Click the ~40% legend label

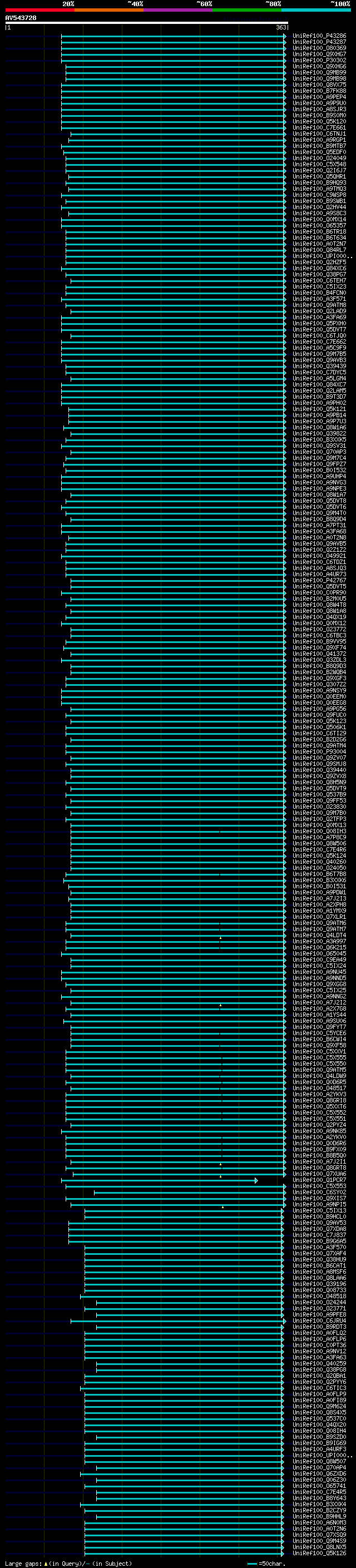pos(135,4)
